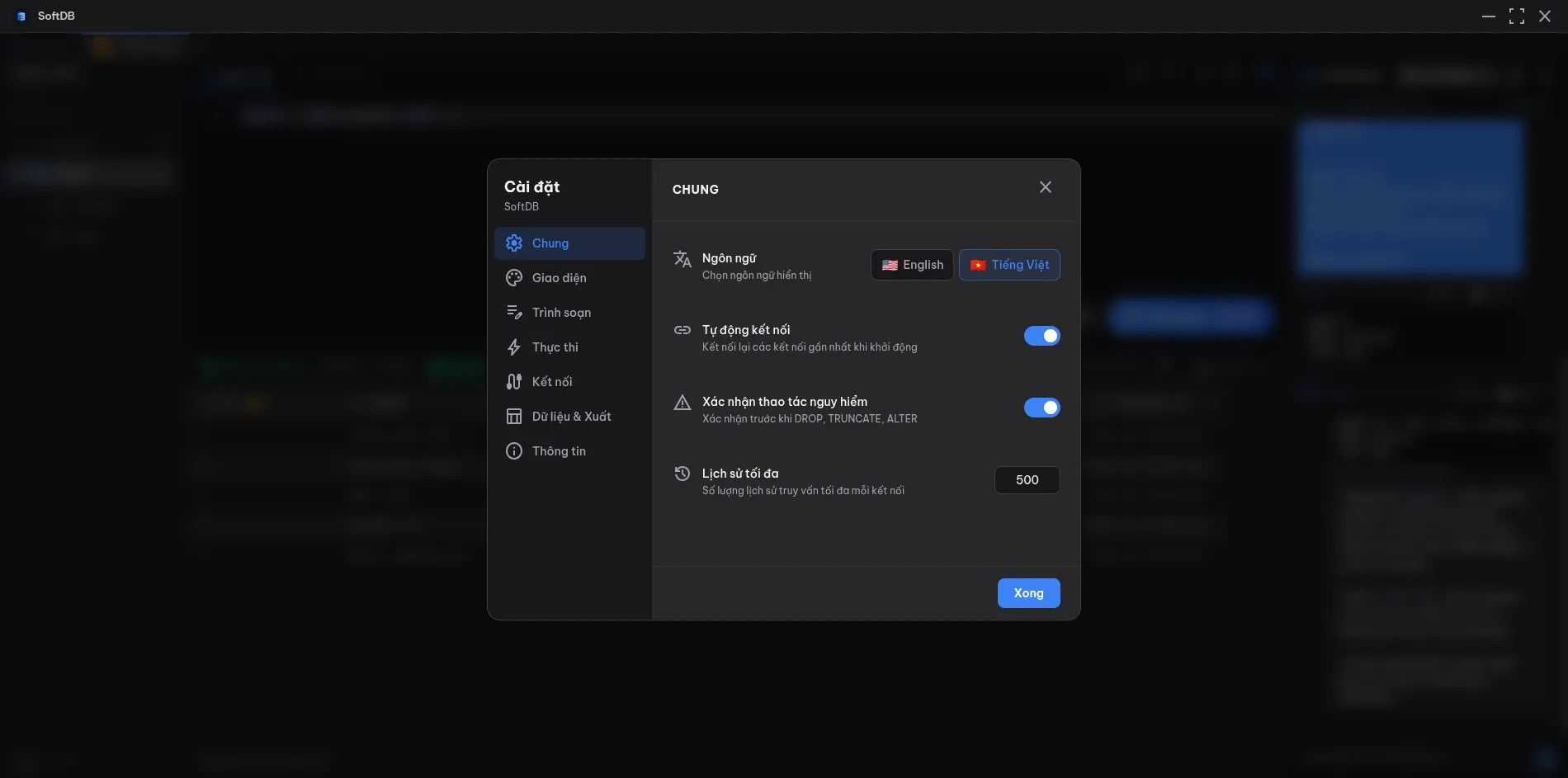Click the Kết nối connection icon
The image size is (1568, 778).
pyautogui.click(x=514, y=381)
